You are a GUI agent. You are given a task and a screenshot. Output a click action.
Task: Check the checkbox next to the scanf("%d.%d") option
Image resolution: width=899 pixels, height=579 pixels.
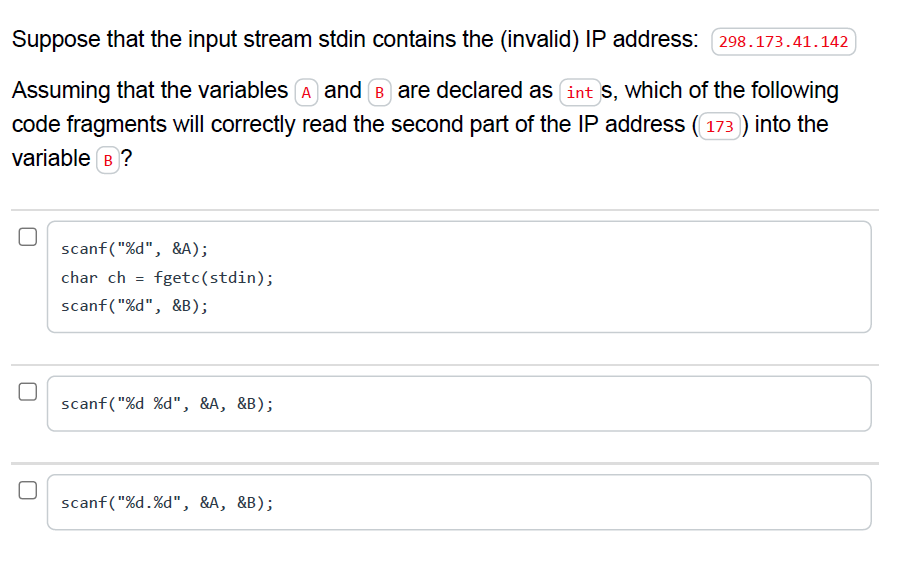[x=28, y=488]
